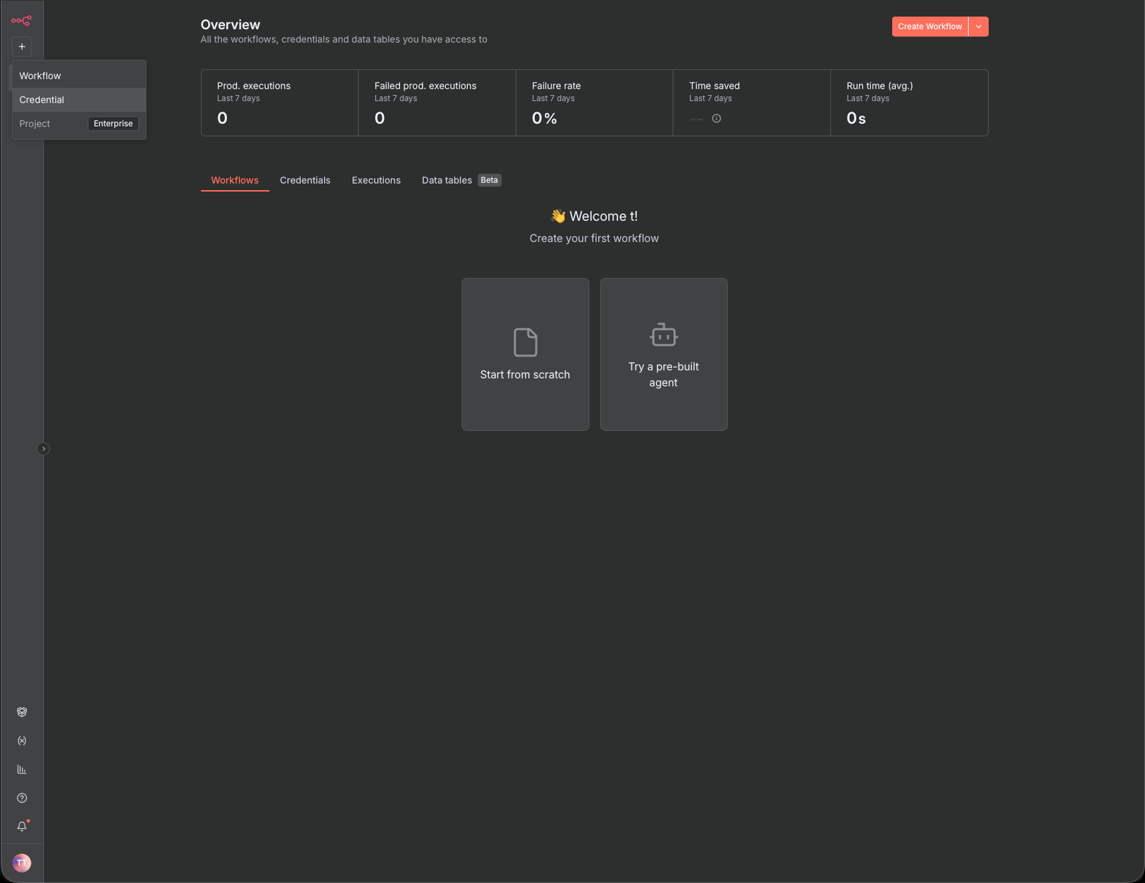This screenshot has height=883, width=1145.
Task: Click the Time saved info icon
Action: pos(716,118)
